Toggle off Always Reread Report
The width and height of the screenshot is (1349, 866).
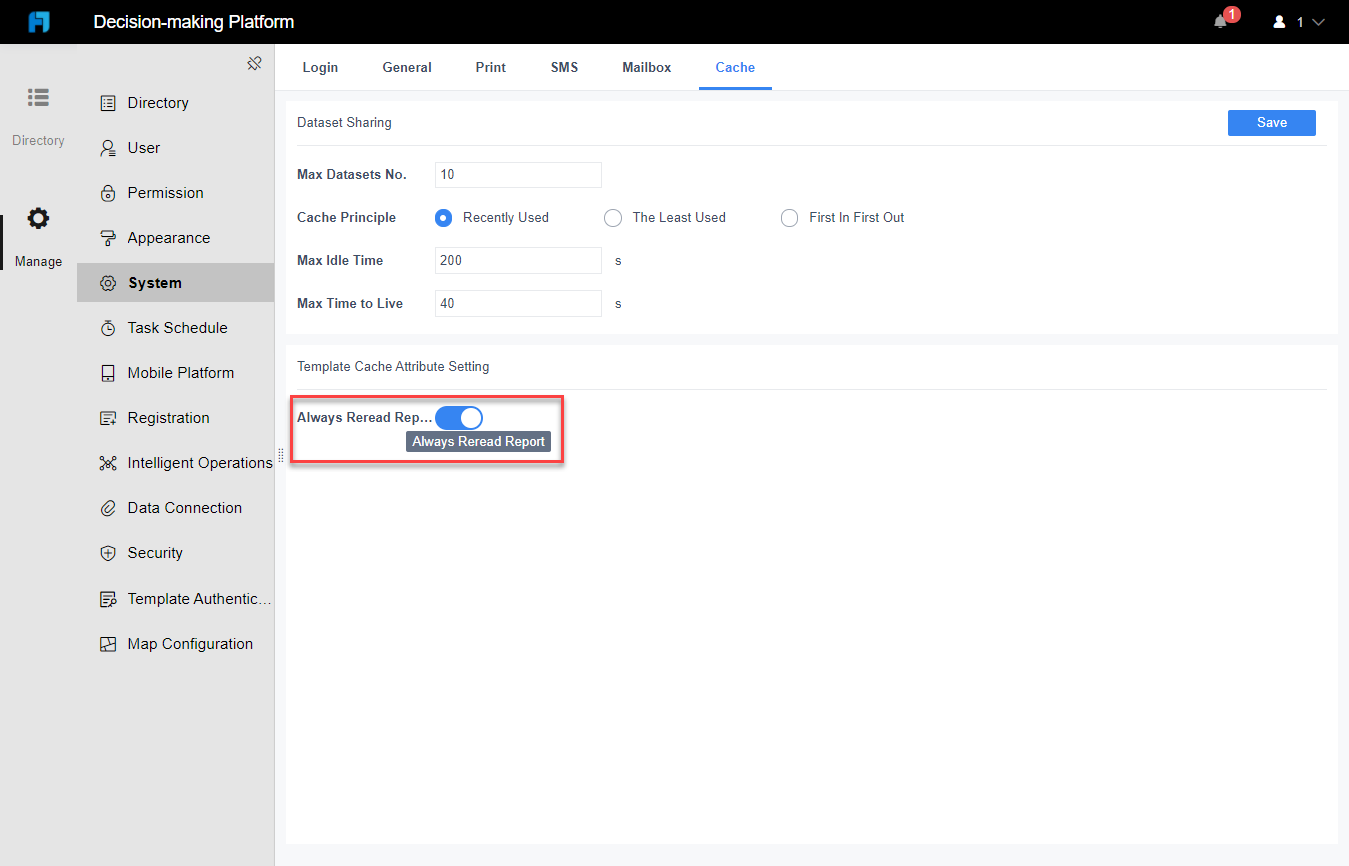[x=459, y=417]
